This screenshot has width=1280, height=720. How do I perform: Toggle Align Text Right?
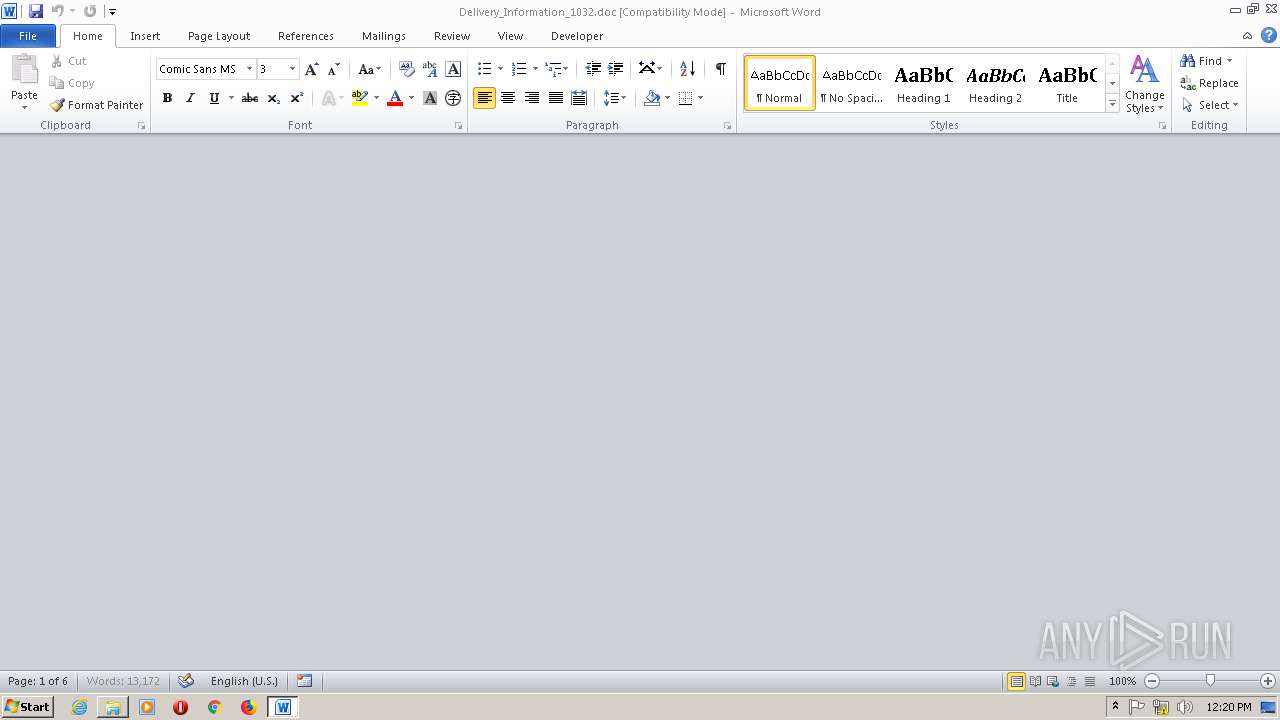532,98
